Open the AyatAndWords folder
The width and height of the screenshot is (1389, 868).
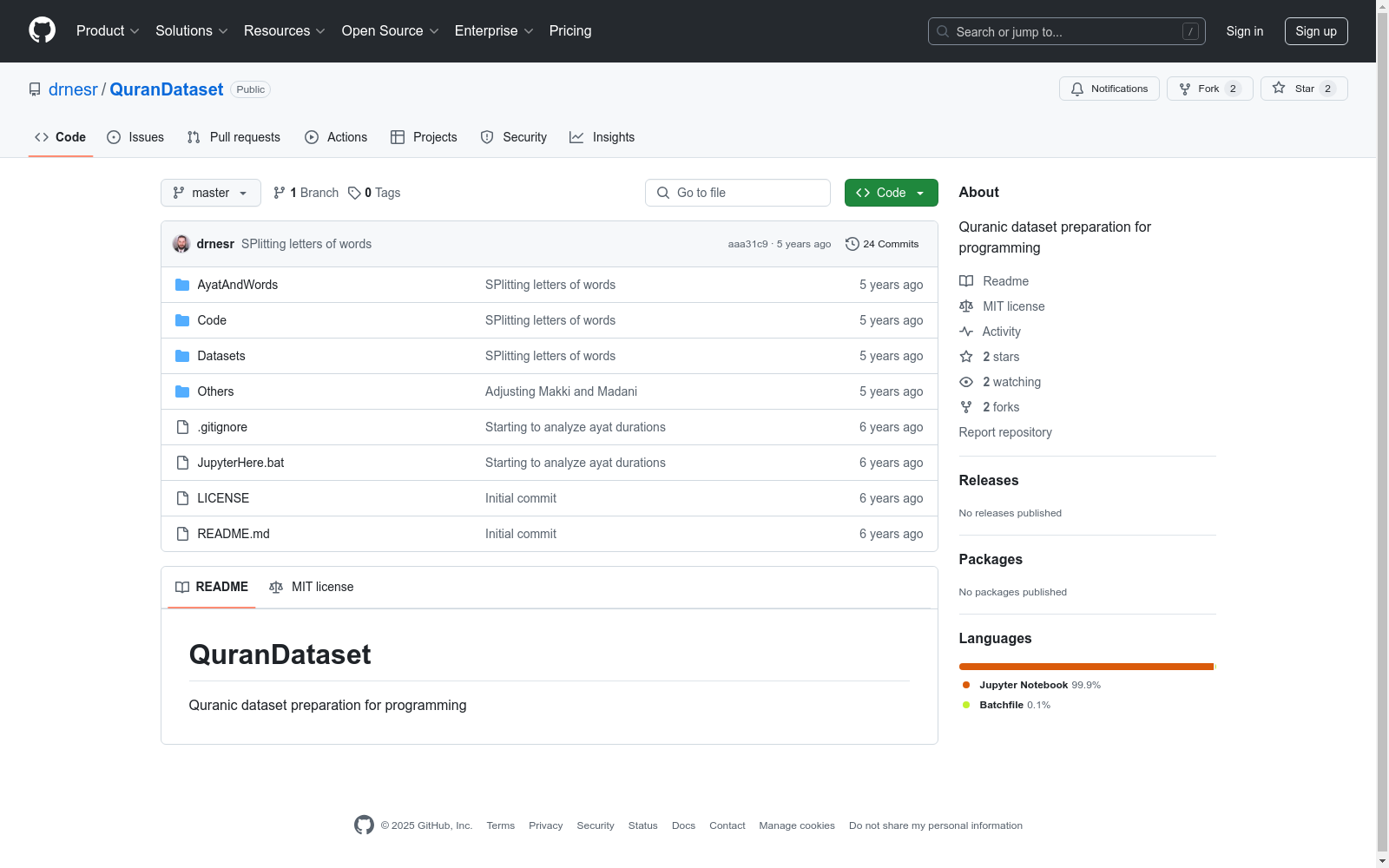point(238,285)
